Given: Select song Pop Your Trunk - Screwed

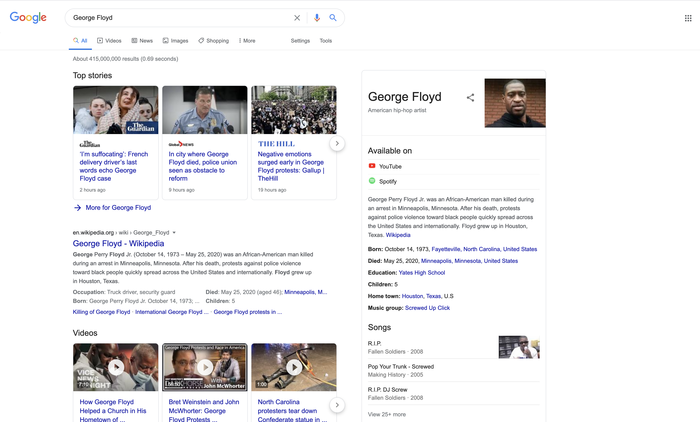Looking at the screenshot, I should (454, 371).
